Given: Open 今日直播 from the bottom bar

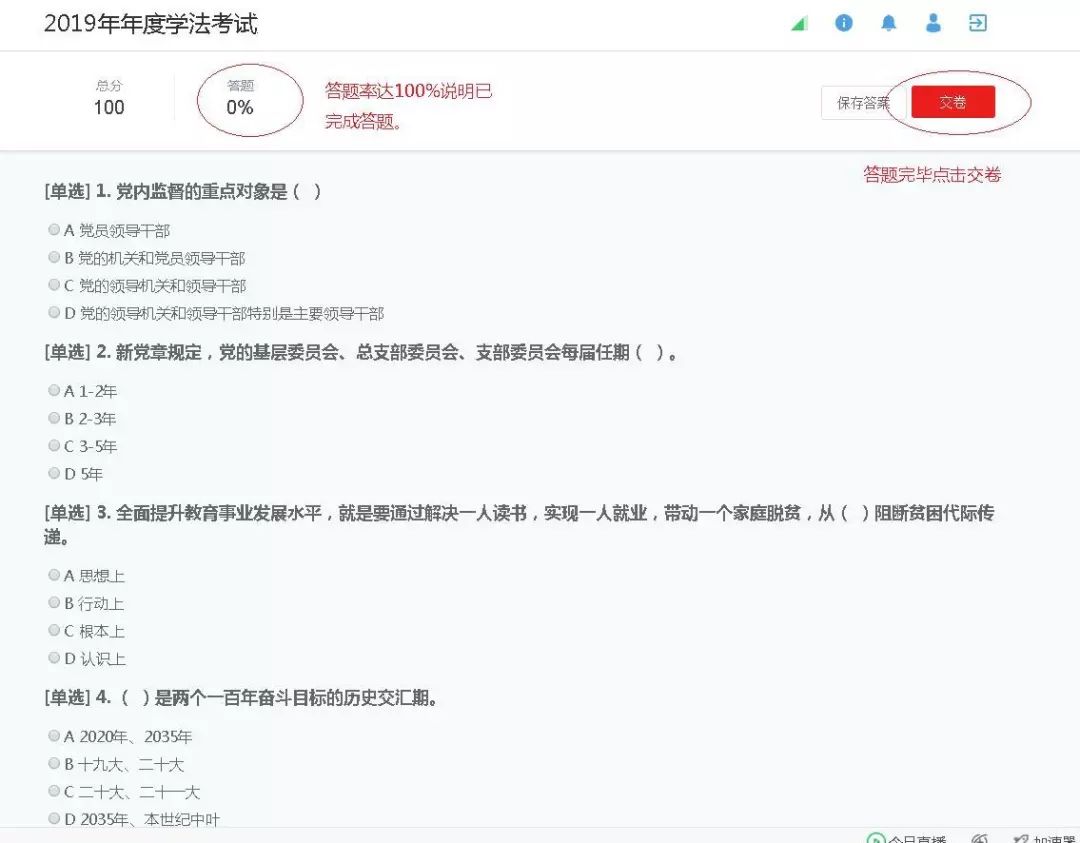Looking at the screenshot, I should pos(905,838).
